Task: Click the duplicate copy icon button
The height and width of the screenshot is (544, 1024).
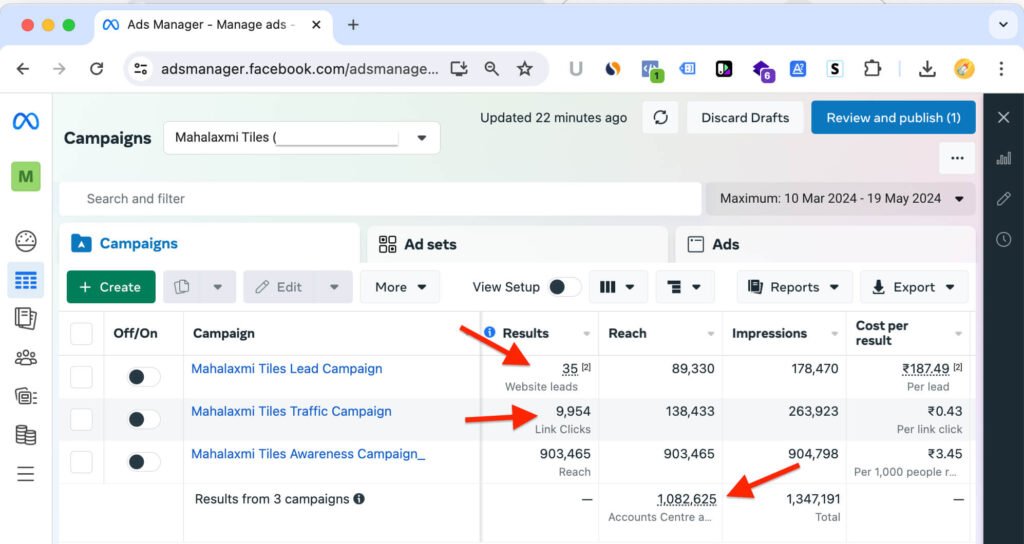Action: pyautogui.click(x=182, y=287)
